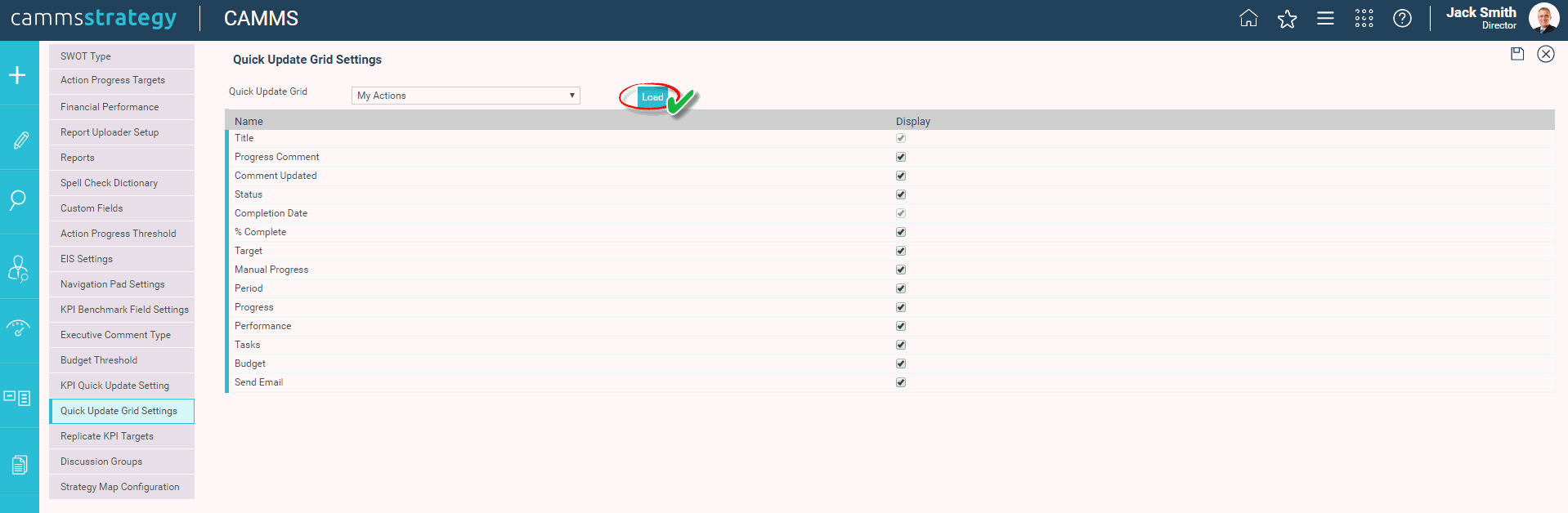Open the Quick Update Grid dropdown
The width and height of the screenshot is (1568, 513).
466,96
